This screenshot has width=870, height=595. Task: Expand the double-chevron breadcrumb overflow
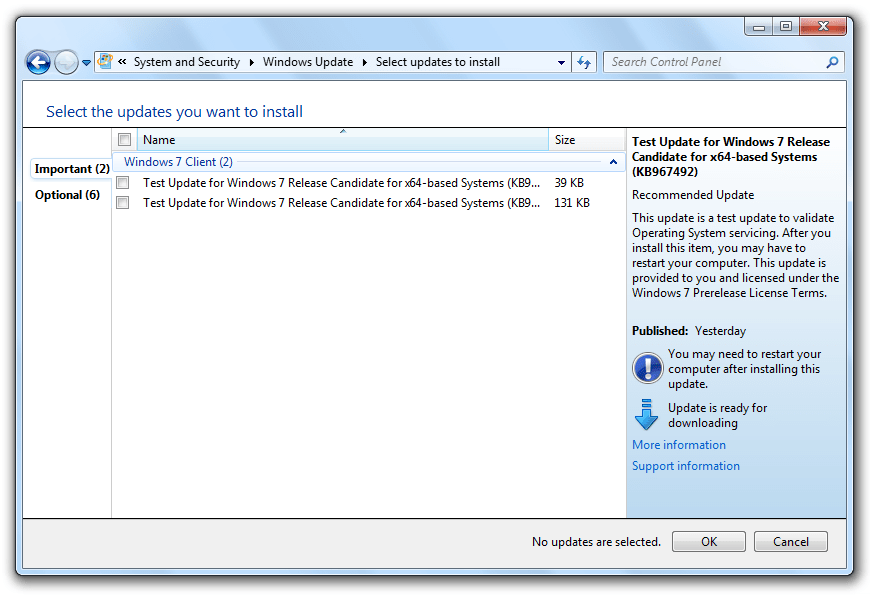[122, 62]
